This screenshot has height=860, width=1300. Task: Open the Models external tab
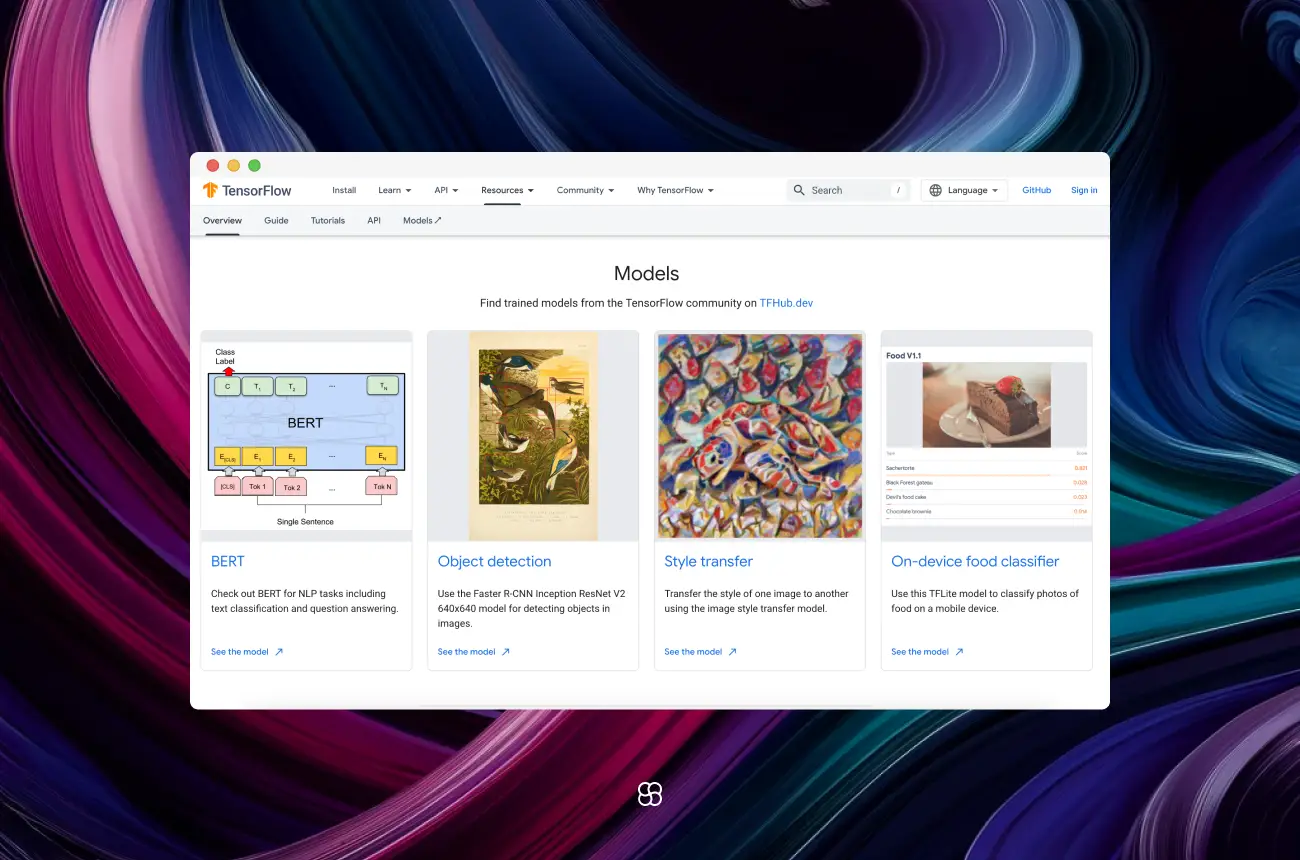(x=422, y=220)
